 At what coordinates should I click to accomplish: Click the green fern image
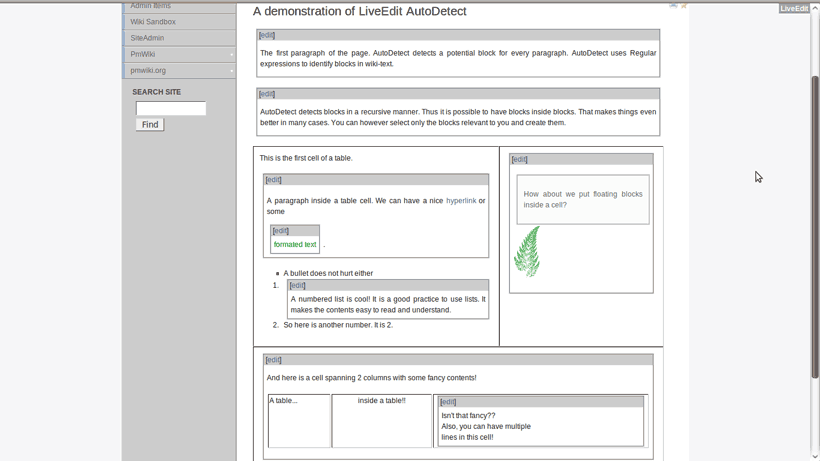[527, 251]
